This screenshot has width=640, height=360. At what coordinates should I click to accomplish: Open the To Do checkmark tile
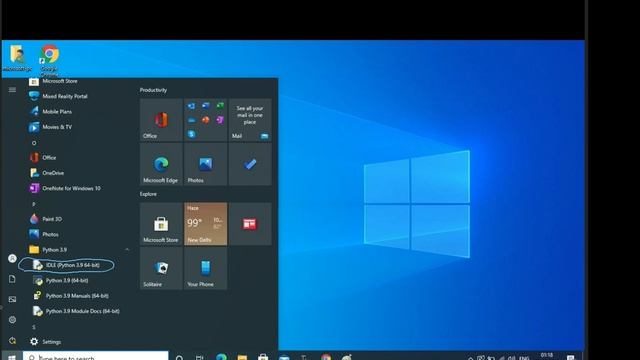[250, 164]
